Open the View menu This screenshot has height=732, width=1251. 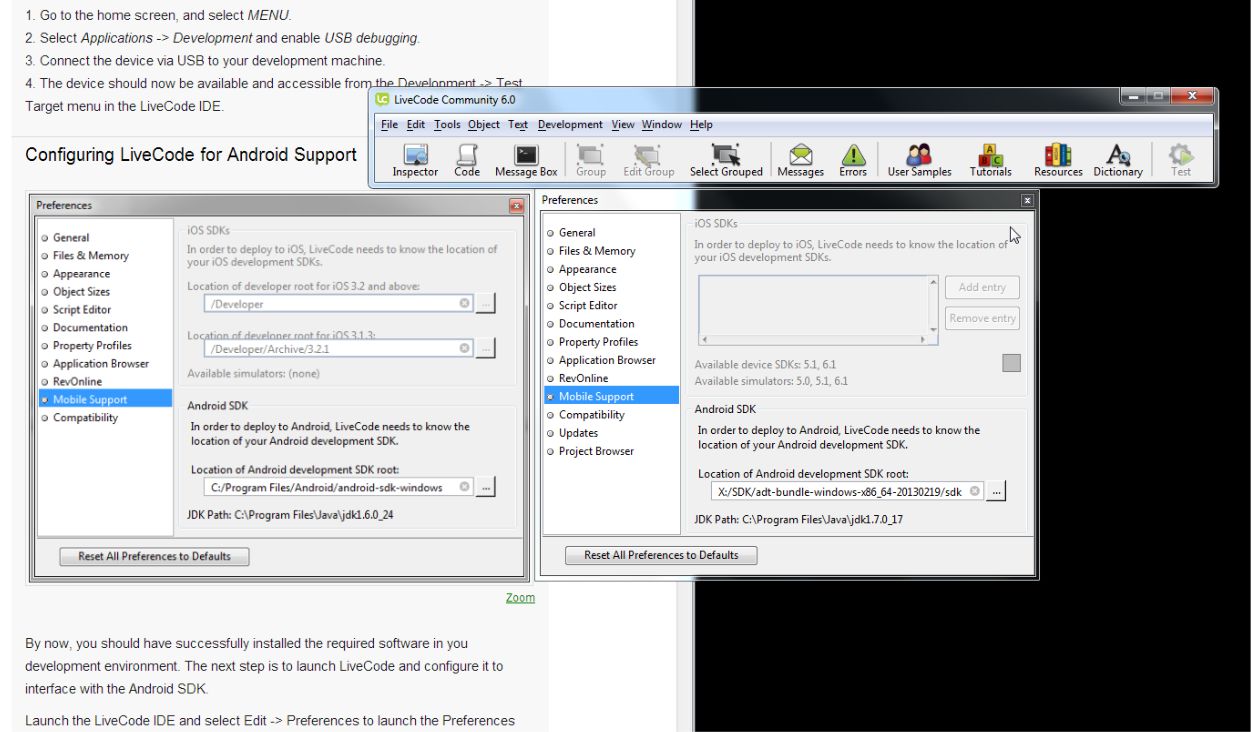point(623,125)
